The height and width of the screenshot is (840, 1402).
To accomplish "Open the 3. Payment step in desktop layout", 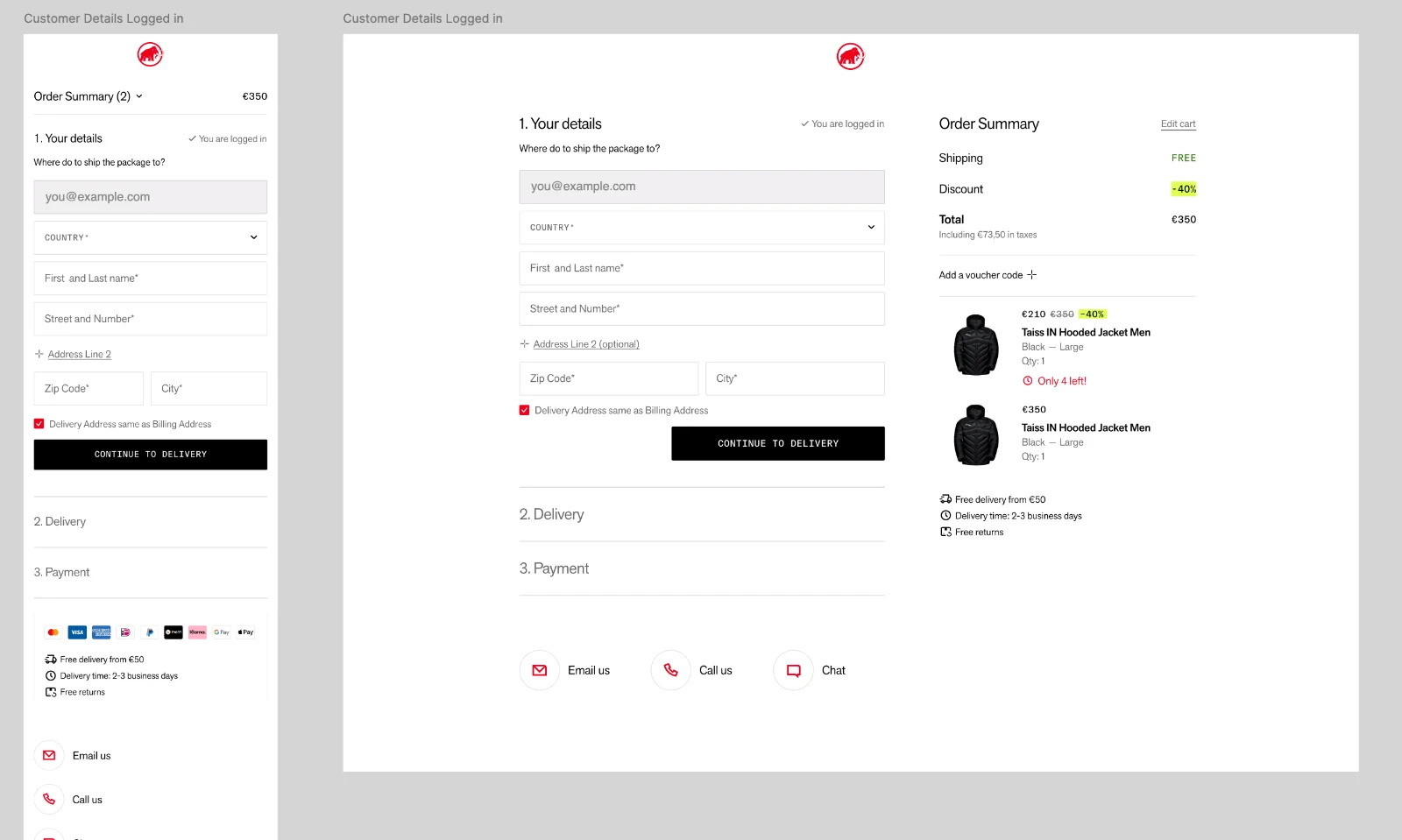I will pos(701,568).
